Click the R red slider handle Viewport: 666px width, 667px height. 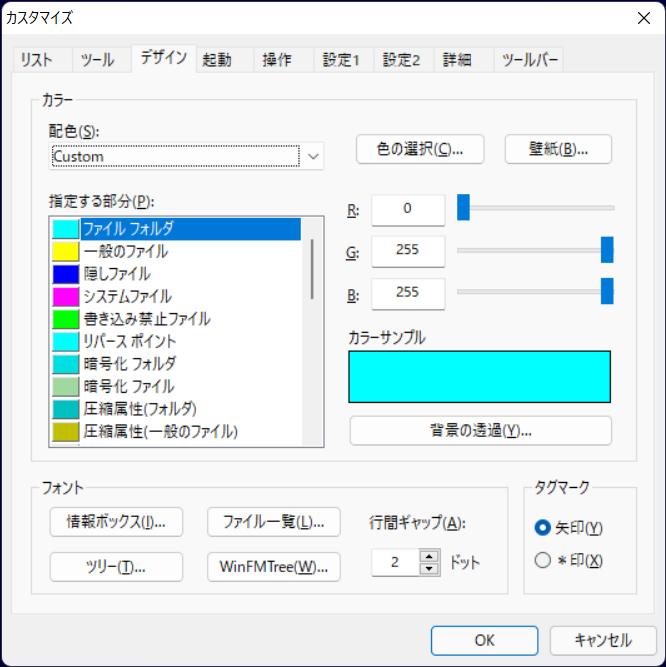click(x=463, y=208)
